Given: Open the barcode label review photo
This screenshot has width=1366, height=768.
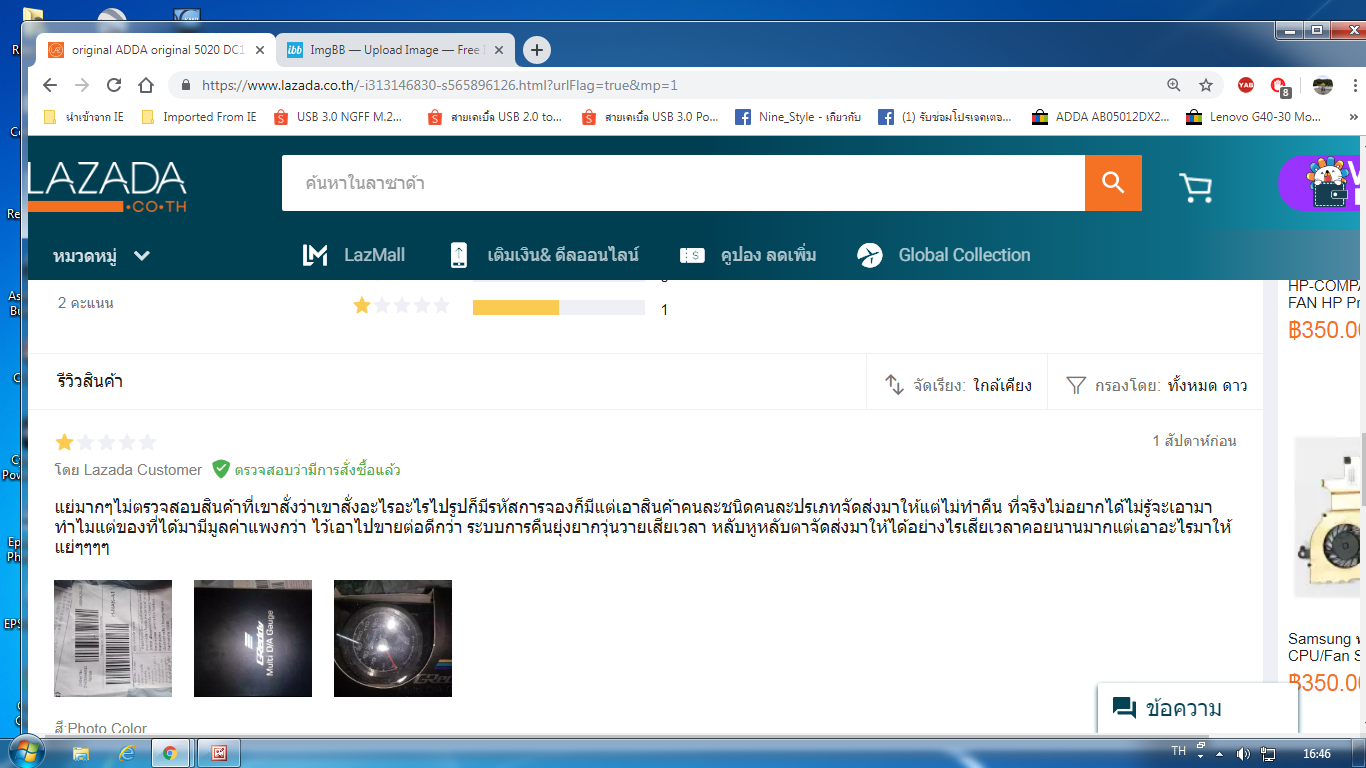Looking at the screenshot, I should (x=113, y=638).
